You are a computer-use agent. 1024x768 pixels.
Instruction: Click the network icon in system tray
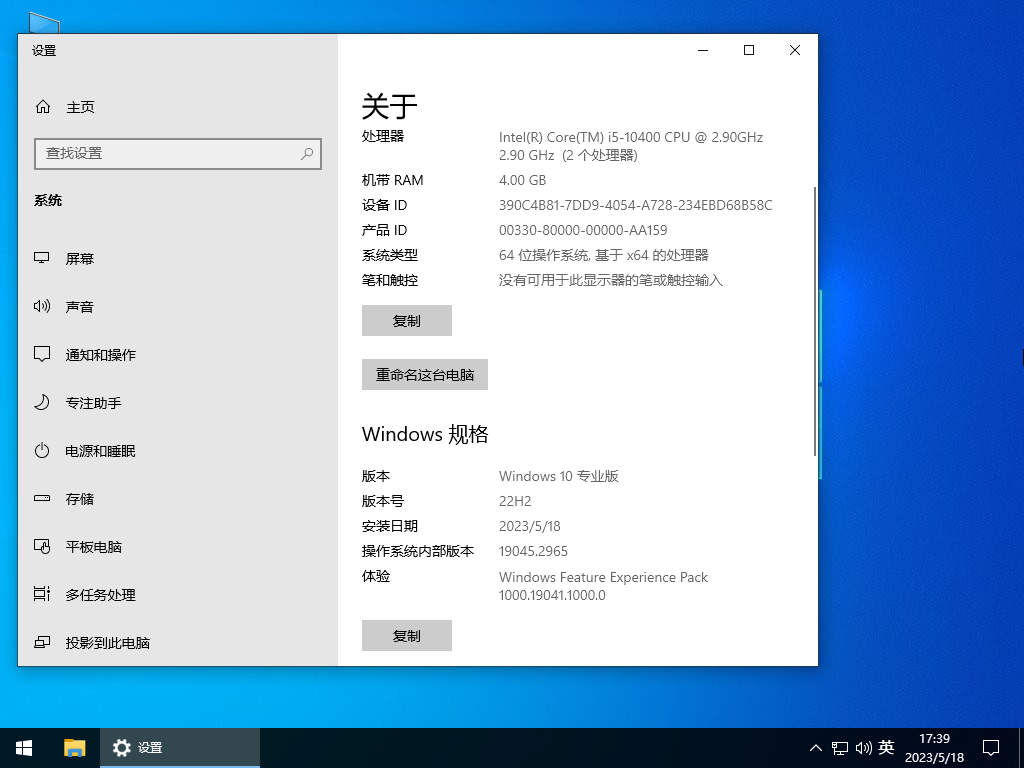pyautogui.click(x=838, y=747)
